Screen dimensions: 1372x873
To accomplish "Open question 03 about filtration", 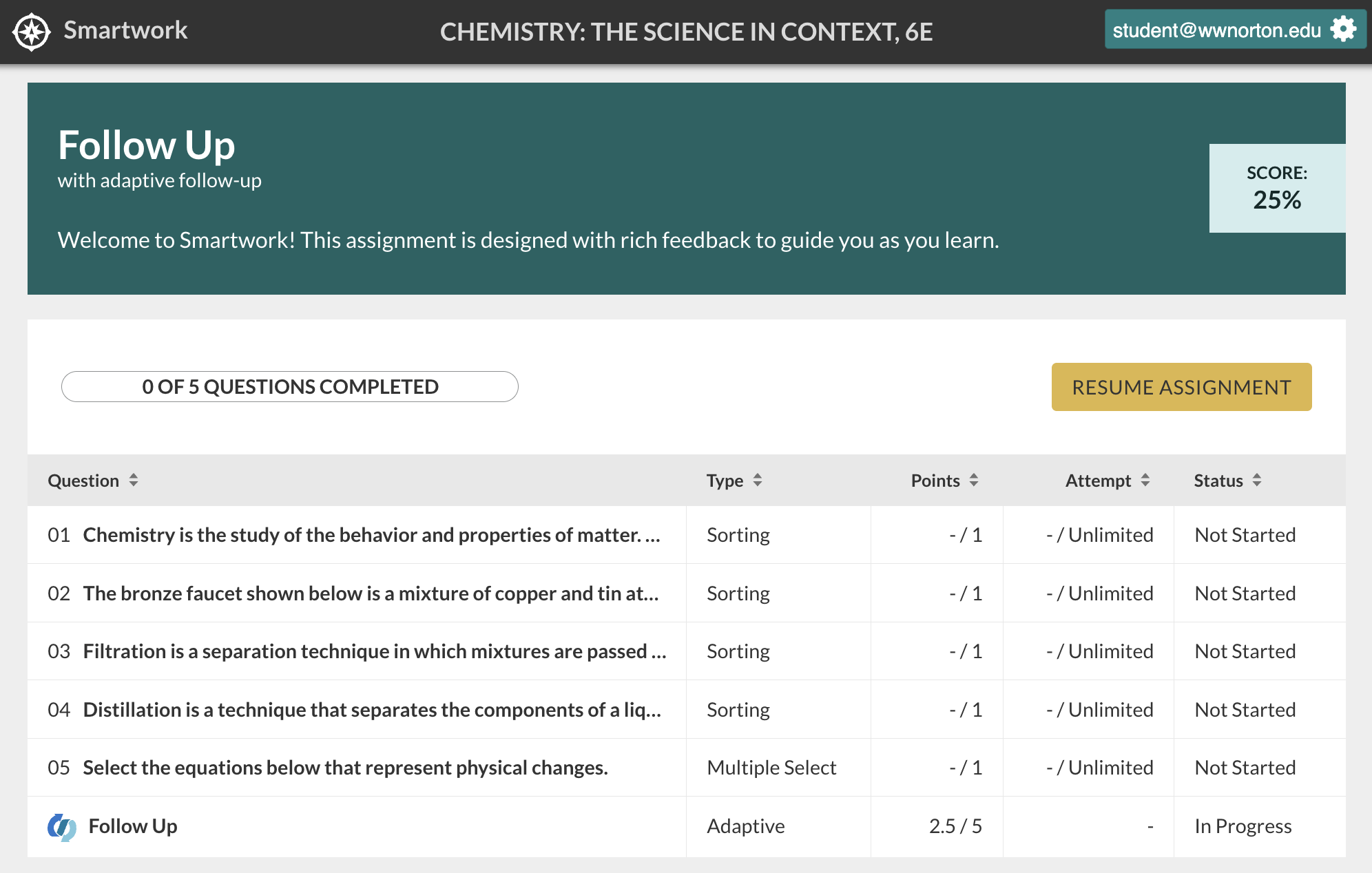I will 374,651.
